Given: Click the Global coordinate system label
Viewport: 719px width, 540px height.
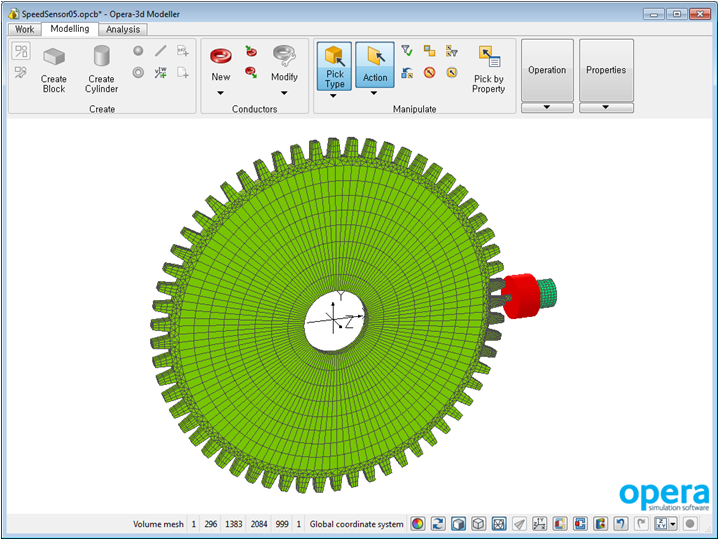Looking at the screenshot, I should 356,524.
